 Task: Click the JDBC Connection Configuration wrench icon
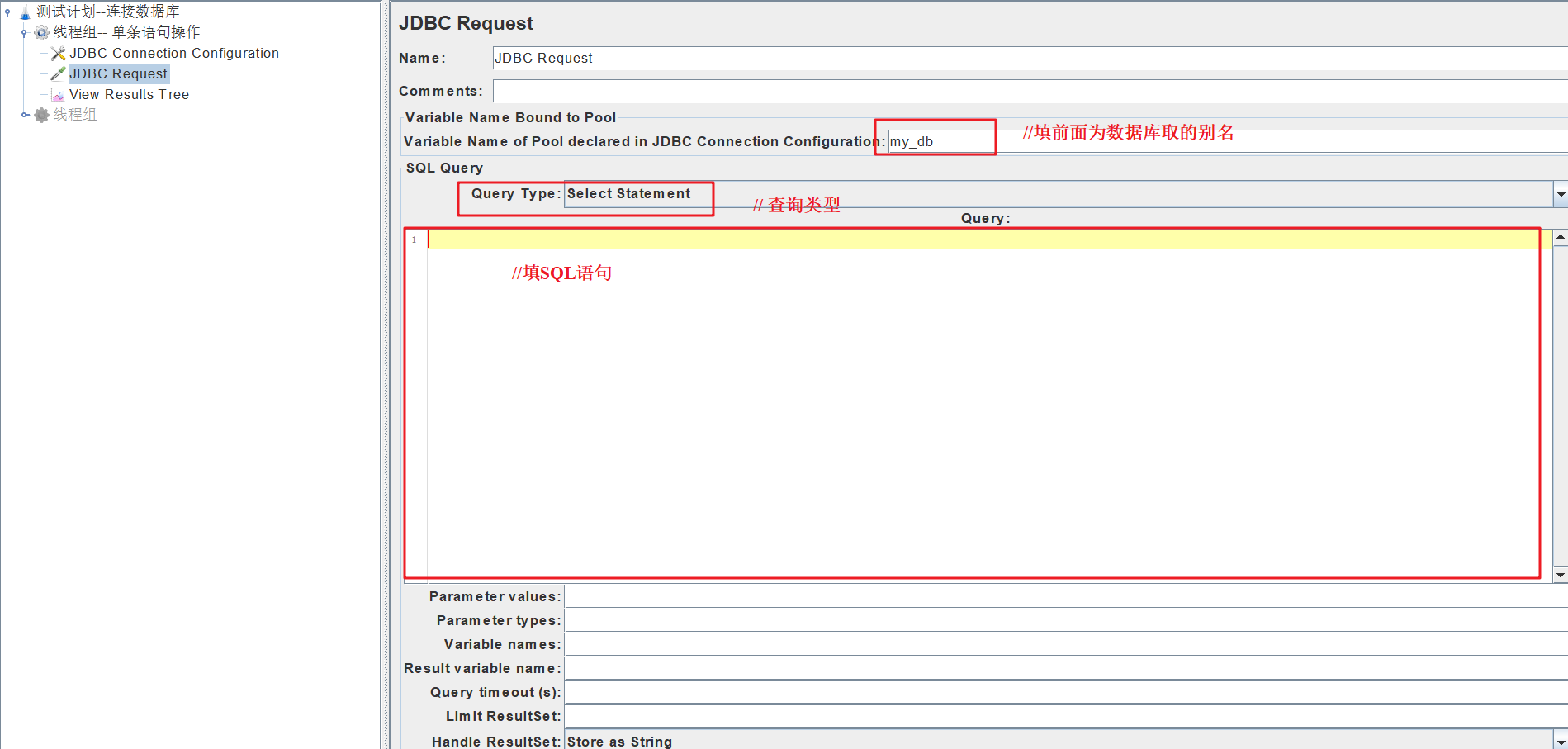pyautogui.click(x=58, y=54)
